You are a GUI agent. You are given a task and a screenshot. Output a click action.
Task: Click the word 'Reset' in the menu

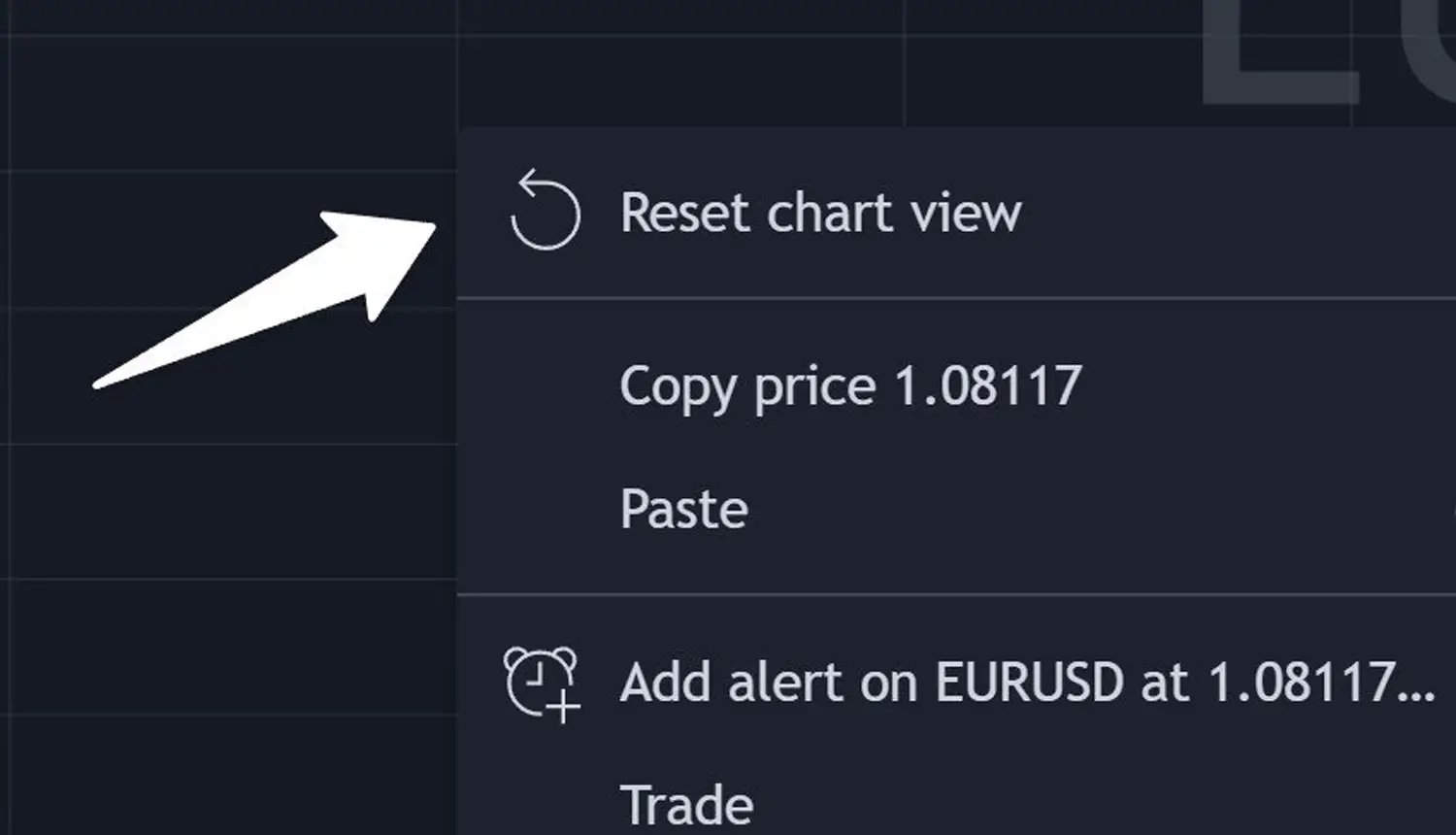point(684,213)
